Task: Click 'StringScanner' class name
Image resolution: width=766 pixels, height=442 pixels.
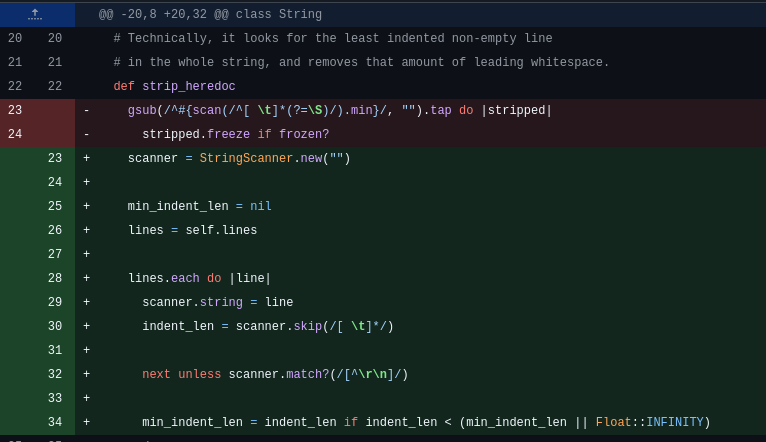Action: [x=246, y=158]
